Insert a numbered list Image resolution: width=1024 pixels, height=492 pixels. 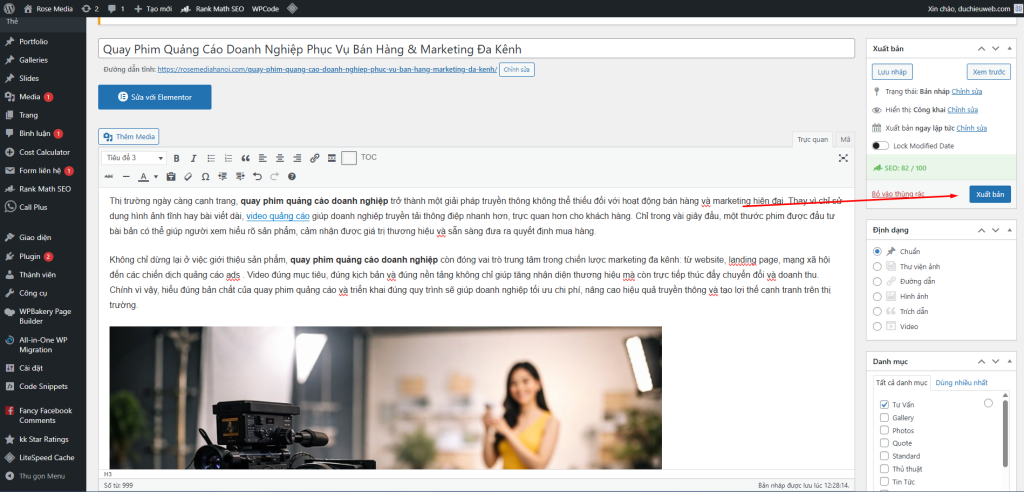point(228,158)
